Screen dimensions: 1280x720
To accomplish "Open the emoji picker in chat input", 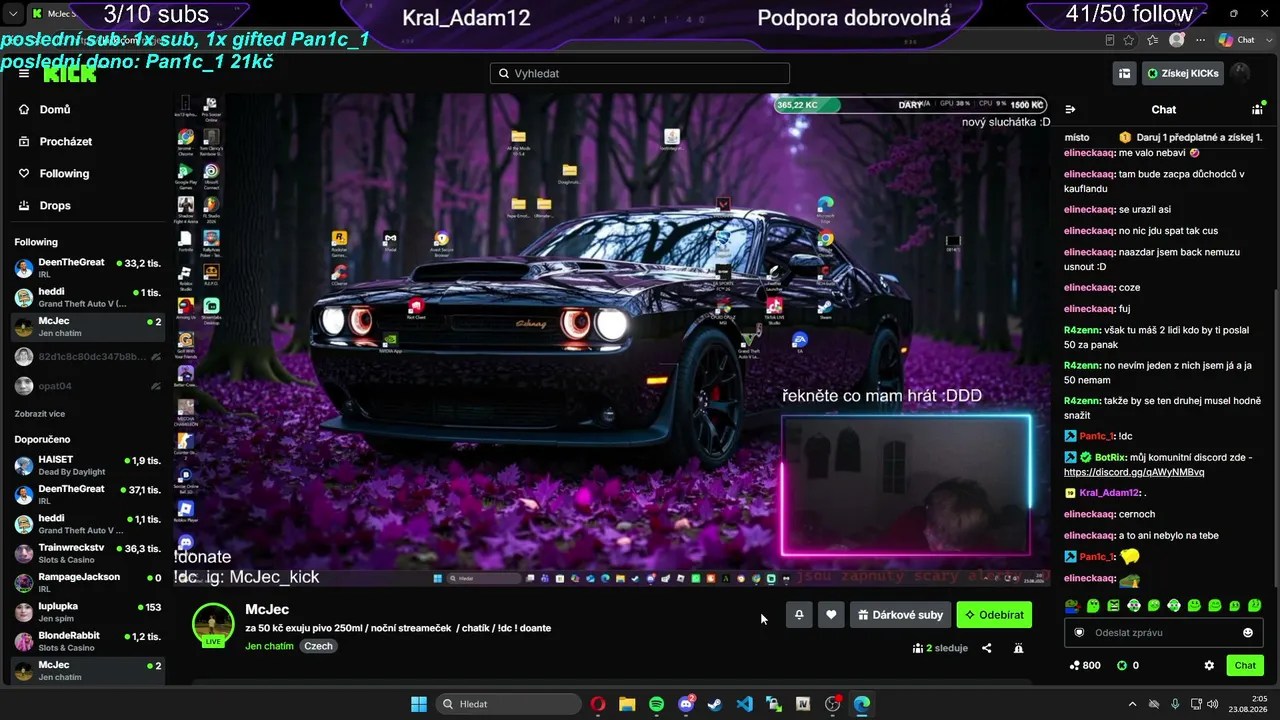I will pos(1248,632).
